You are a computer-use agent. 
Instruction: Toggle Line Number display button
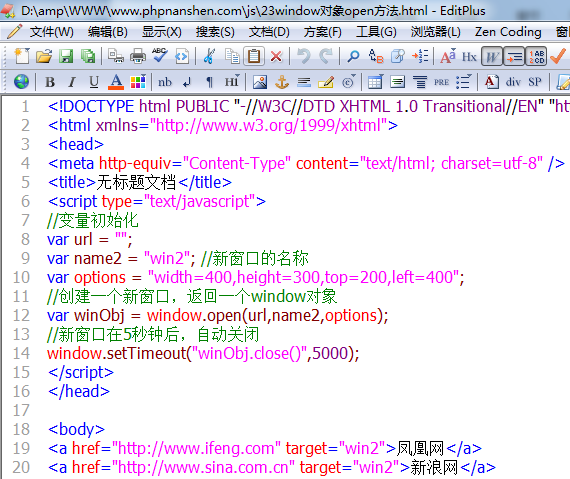(536, 56)
